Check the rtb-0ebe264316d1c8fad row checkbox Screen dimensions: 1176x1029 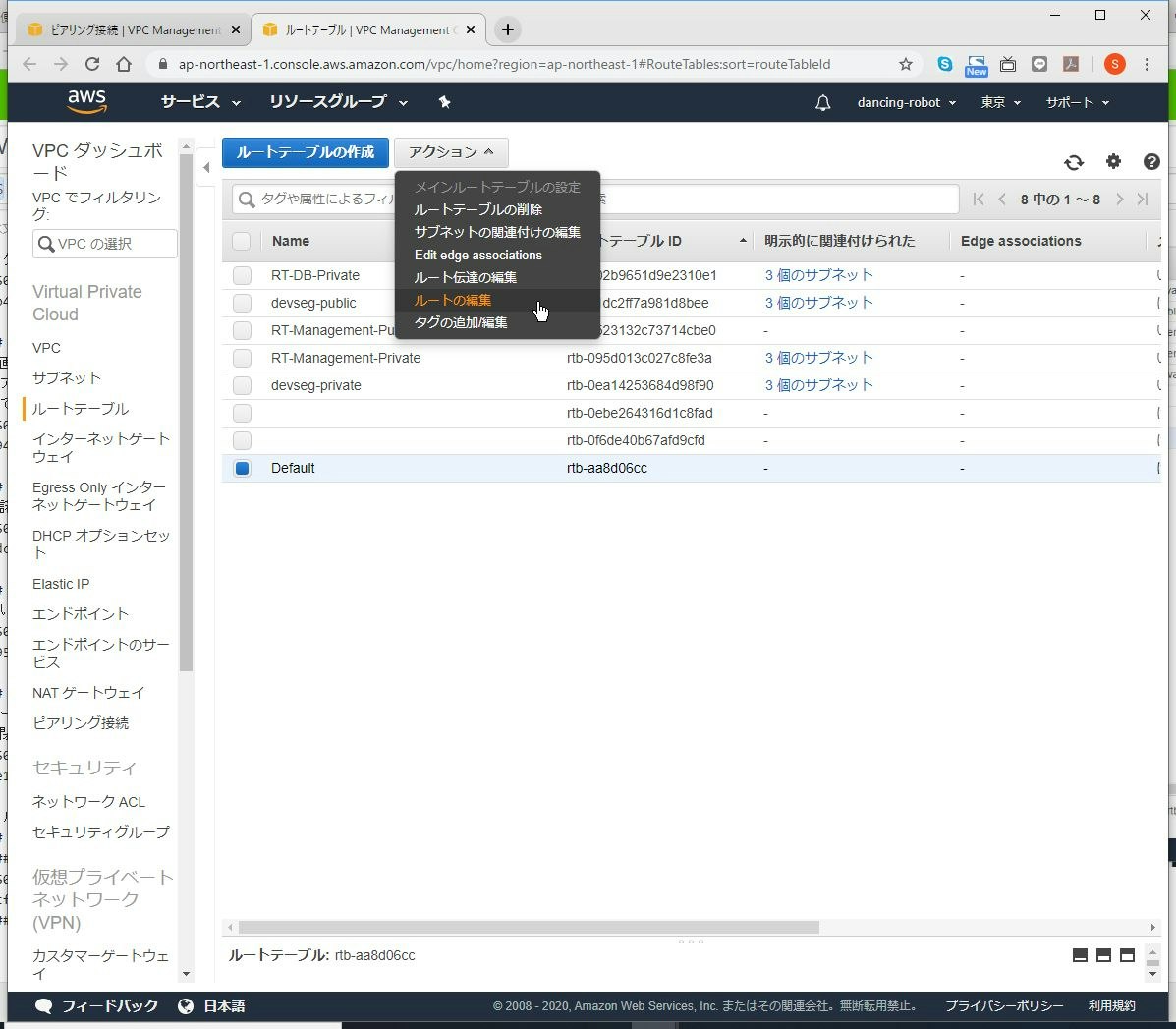coord(242,413)
